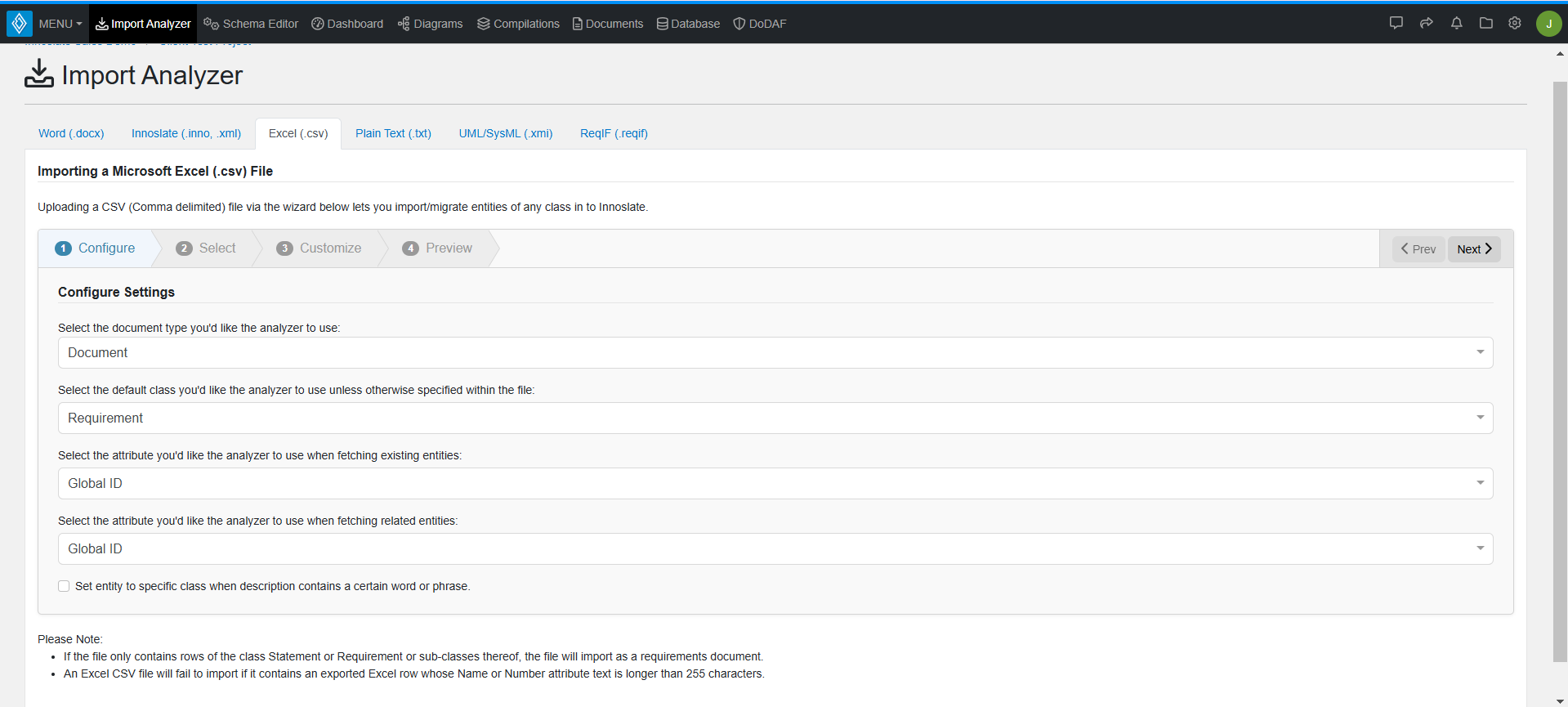Open the user avatar J menu
The width and height of the screenshot is (1568, 707).
click(x=1548, y=24)
